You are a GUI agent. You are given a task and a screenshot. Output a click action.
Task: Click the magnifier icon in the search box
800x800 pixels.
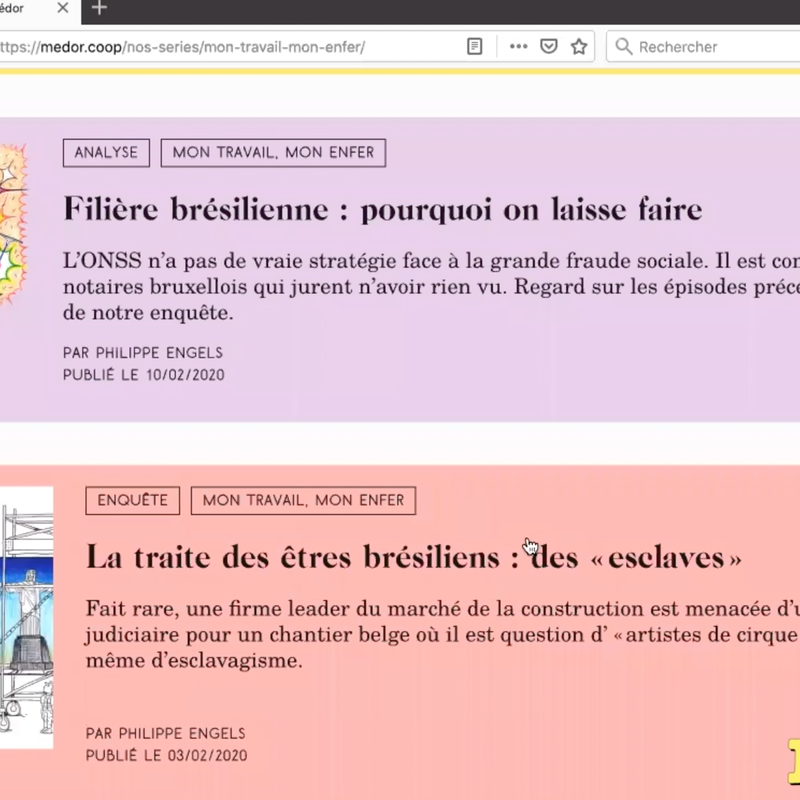pyautogui.click(x=624, y=46)
